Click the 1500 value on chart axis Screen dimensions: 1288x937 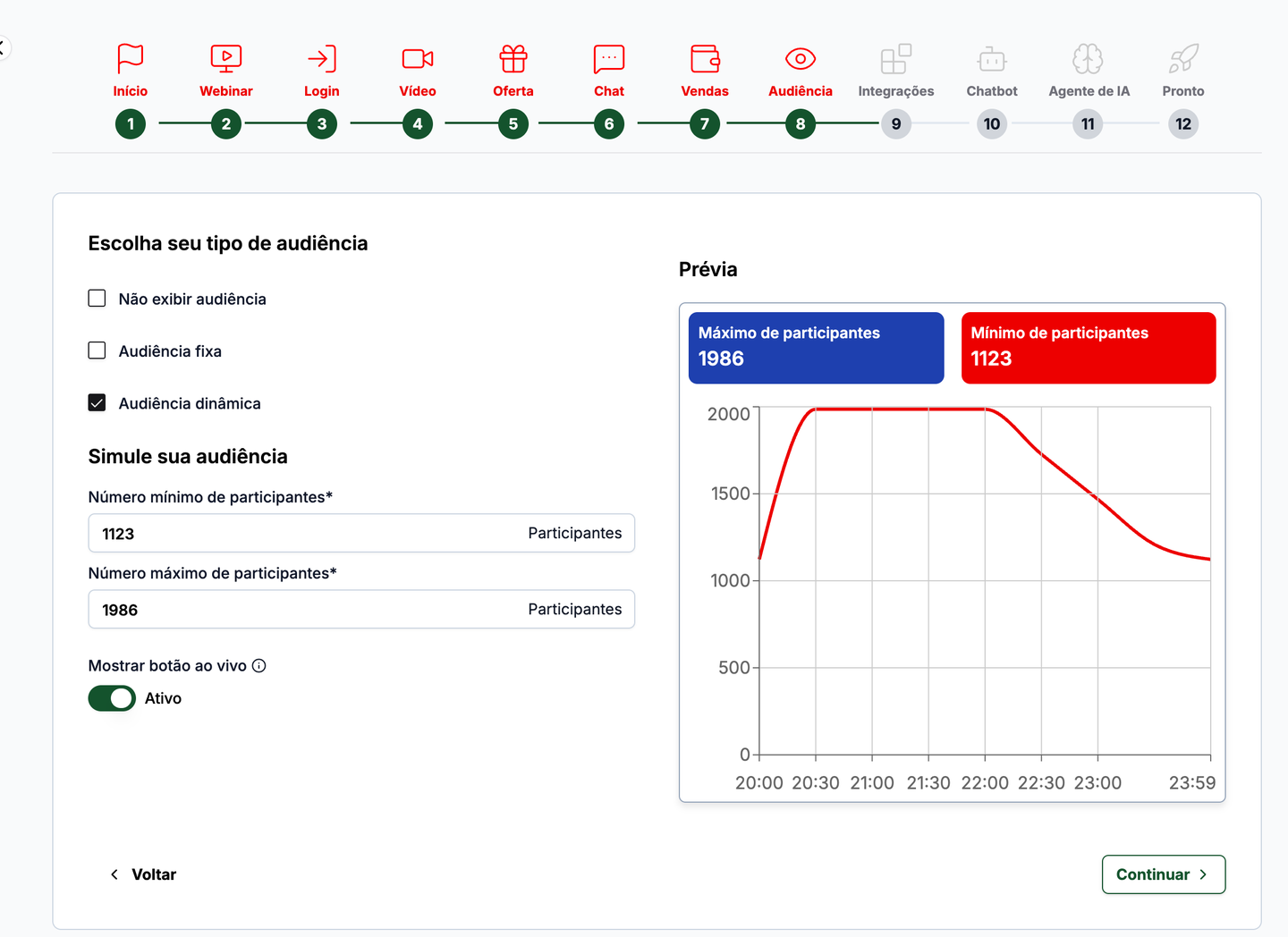pos(731,494)
